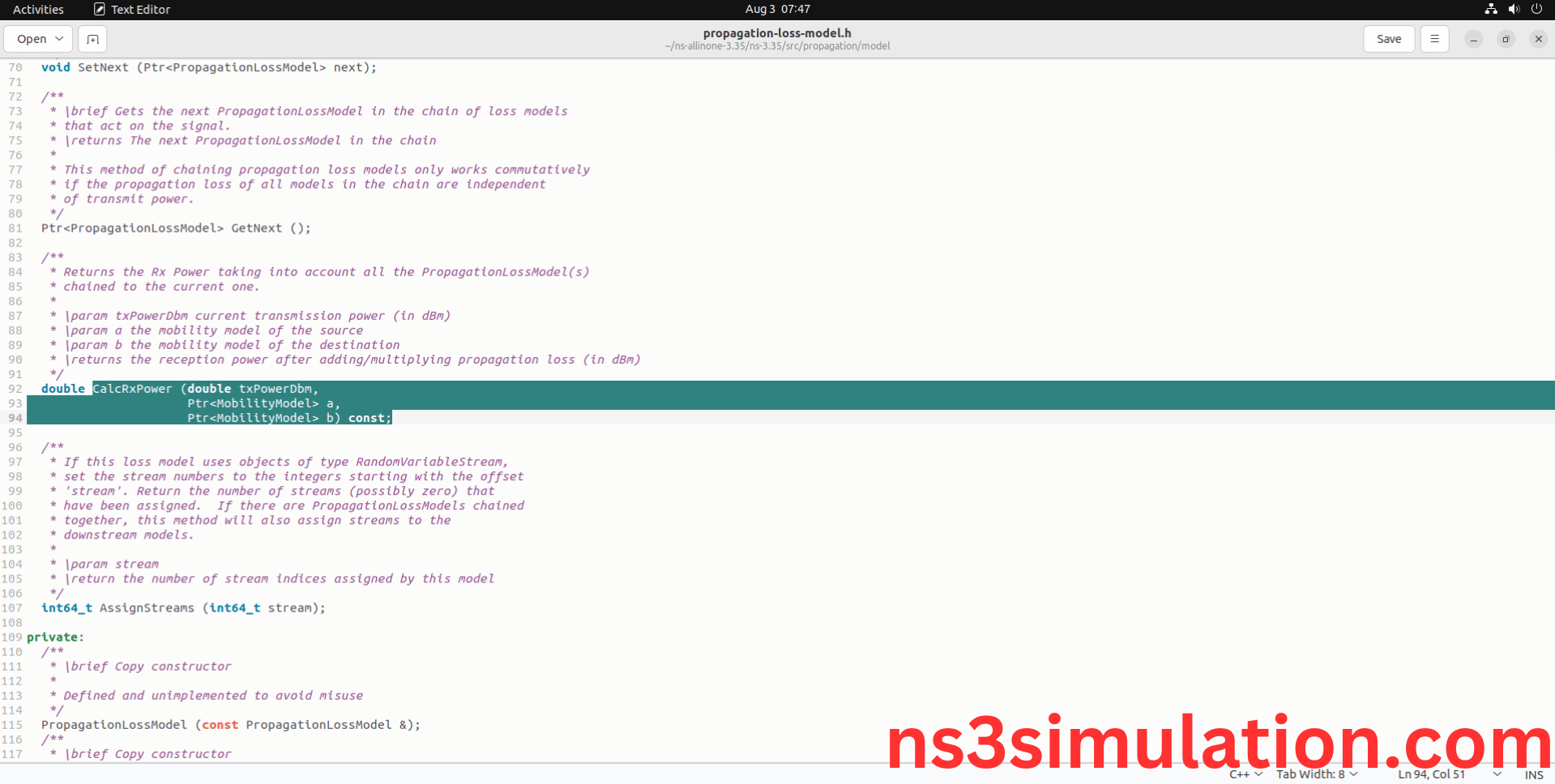The height and width of the screenshot is (784, 1555).
Task: Click the AssignStreams declaration on line 107
Action: (146, 607)
